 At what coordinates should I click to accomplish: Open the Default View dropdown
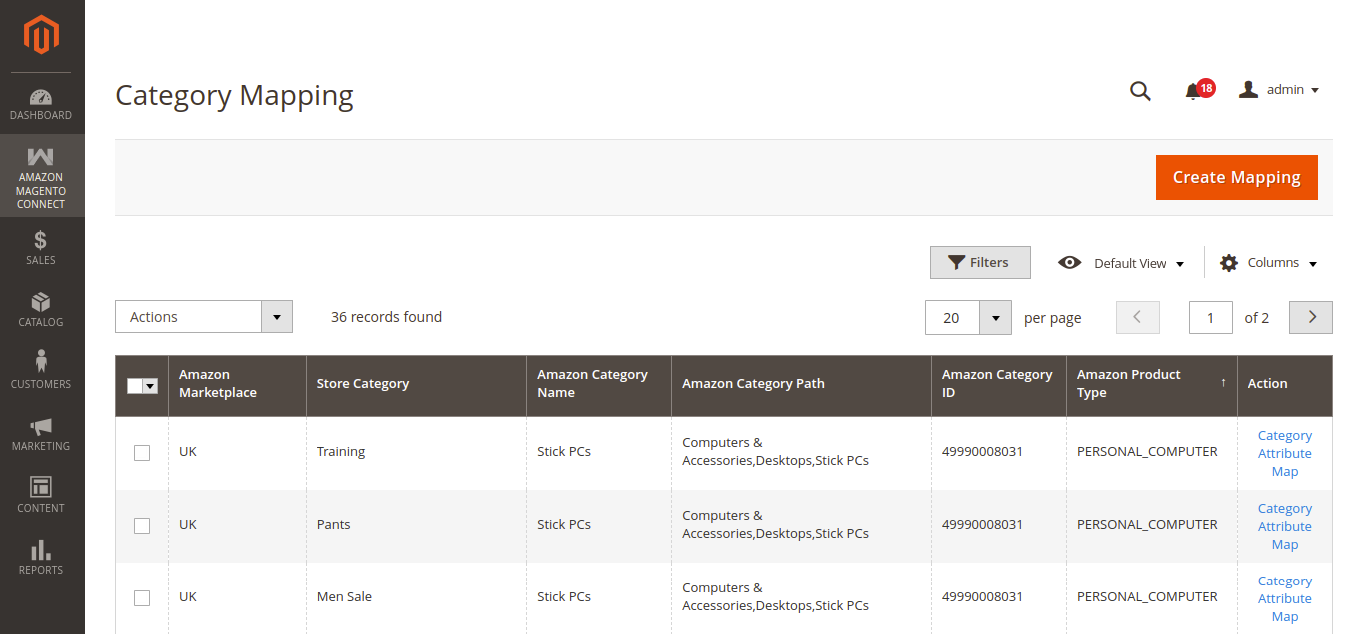tap(1122, 263)
